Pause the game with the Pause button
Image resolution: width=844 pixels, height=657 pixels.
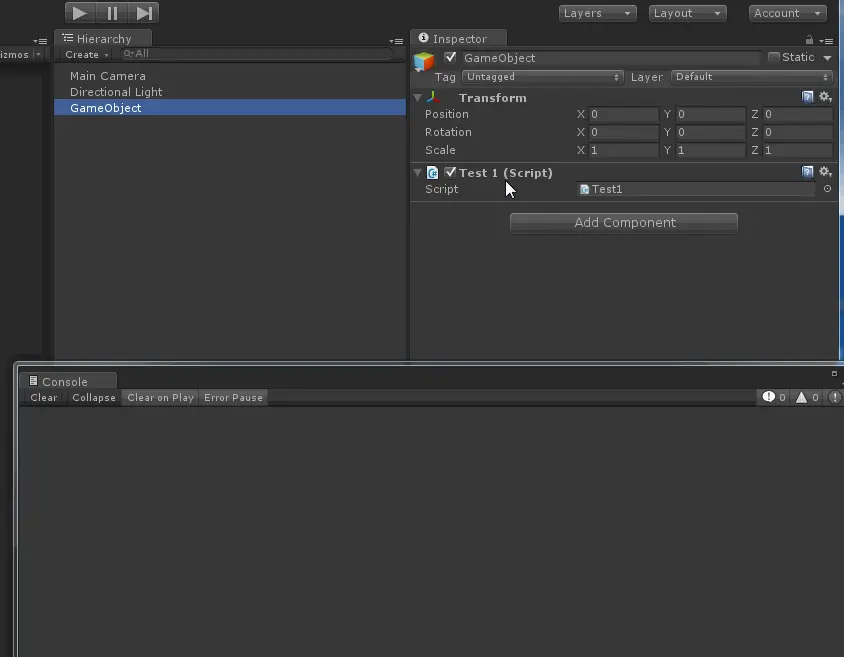112,13
